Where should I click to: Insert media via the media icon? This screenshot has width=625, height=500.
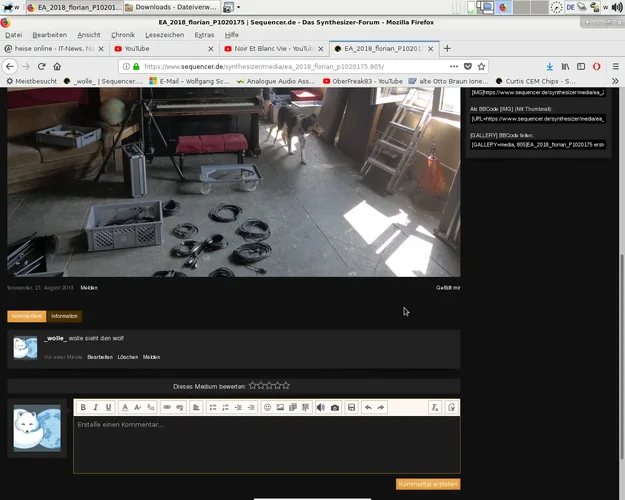293,407
